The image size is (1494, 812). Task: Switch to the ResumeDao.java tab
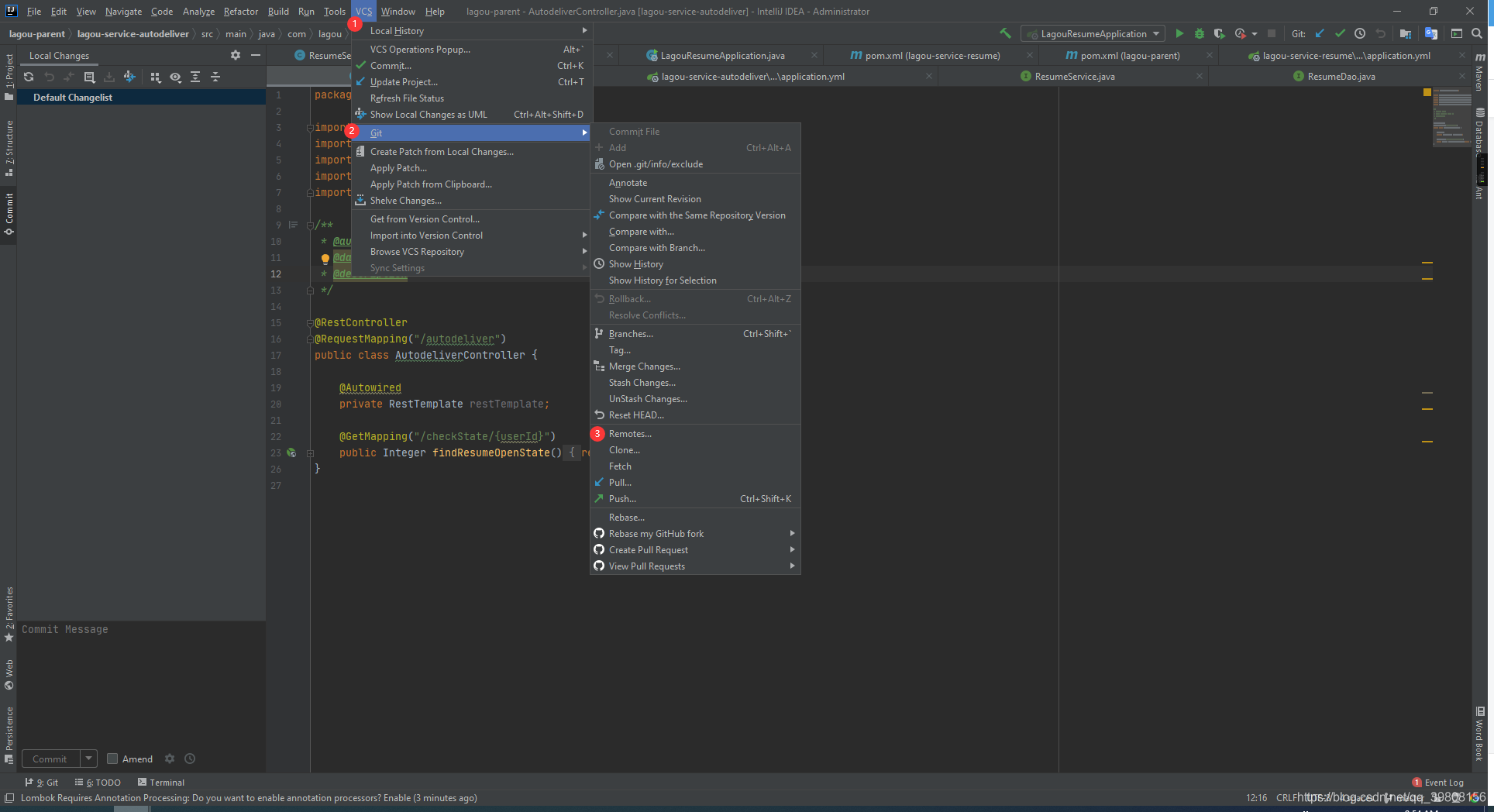(1341, 76)
